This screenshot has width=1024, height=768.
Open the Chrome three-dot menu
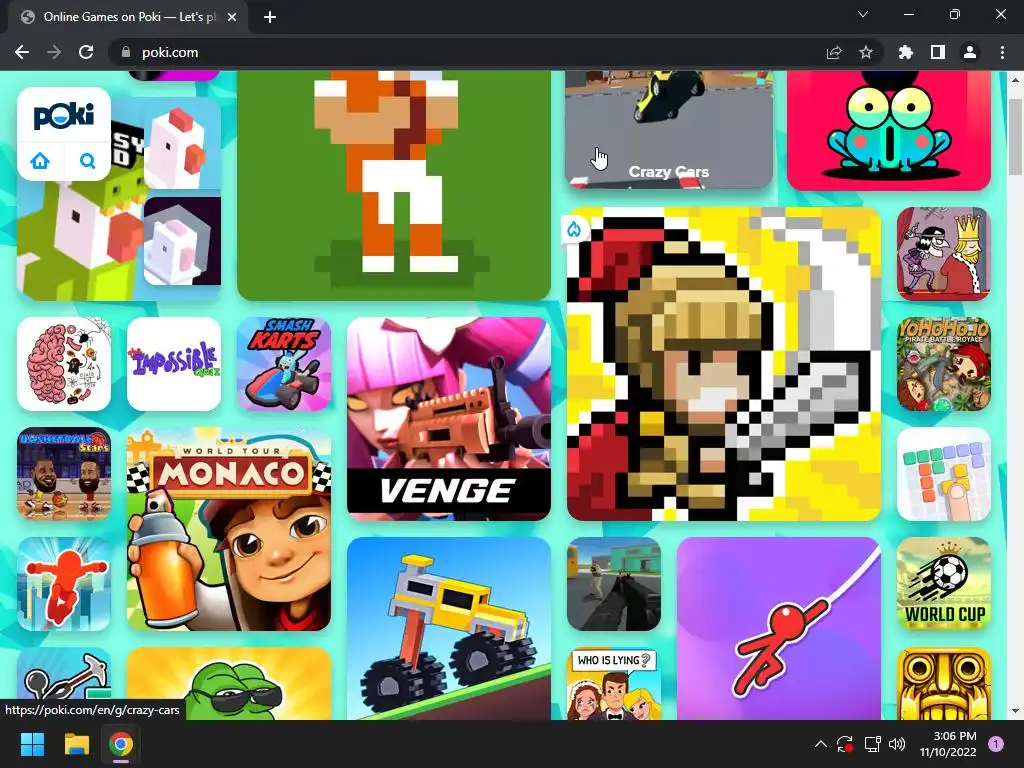(x=1002, y=52)
